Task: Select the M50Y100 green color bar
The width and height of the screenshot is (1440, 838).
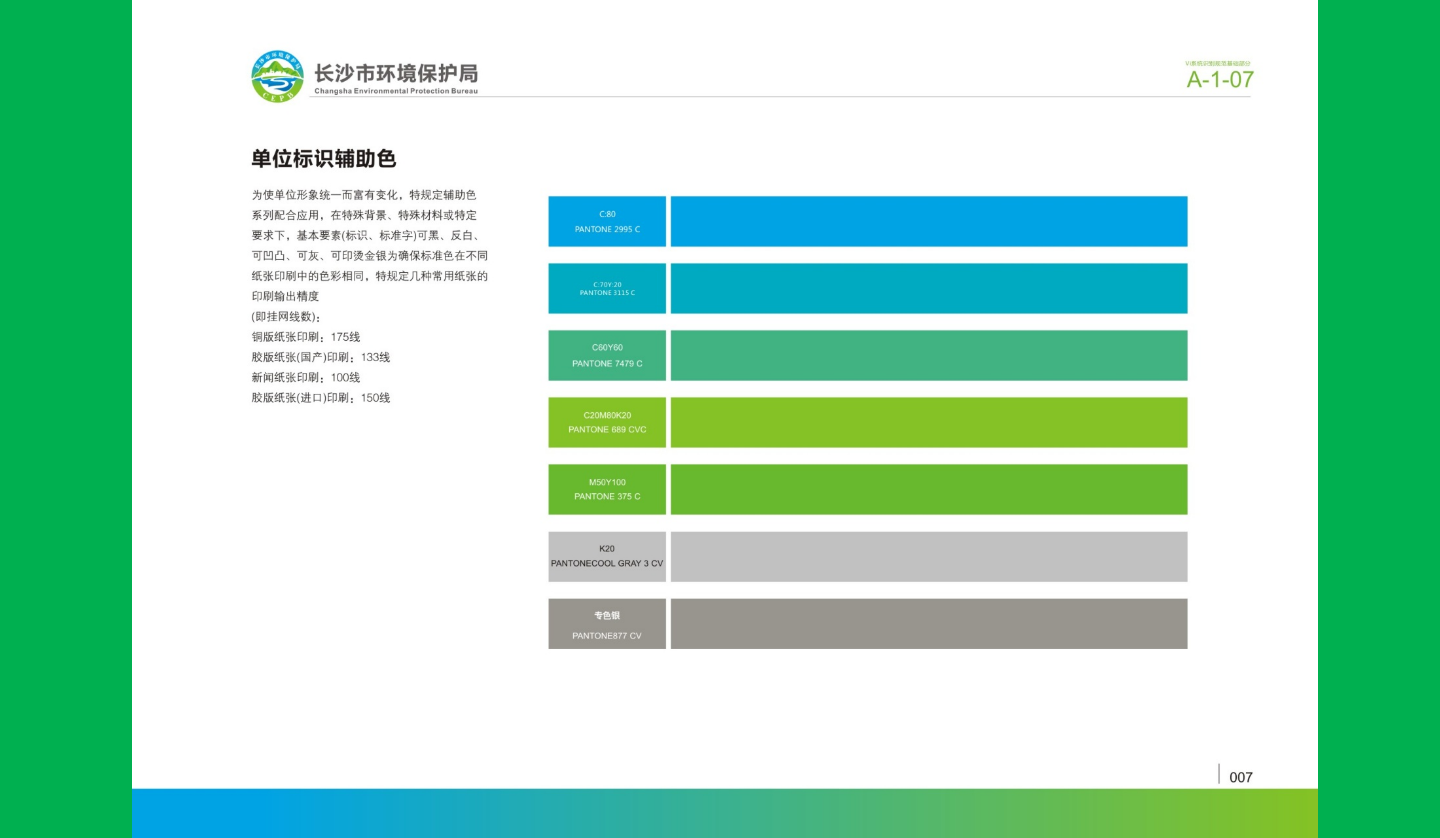Action: [928, 489]
